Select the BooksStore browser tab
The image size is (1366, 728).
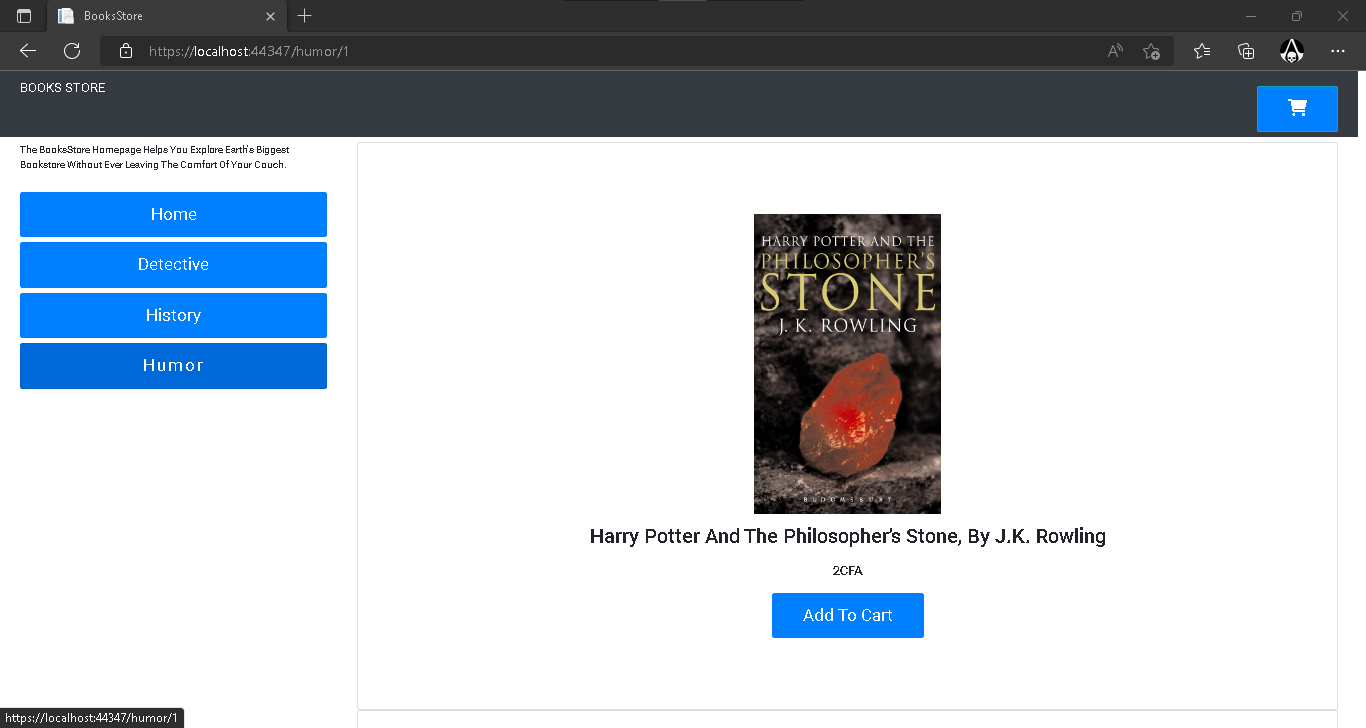coord(167,16)
